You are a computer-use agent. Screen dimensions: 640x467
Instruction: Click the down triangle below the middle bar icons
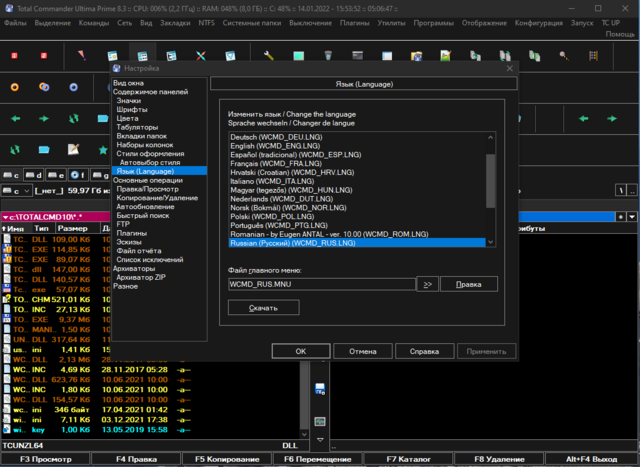[x=320, y=440]
